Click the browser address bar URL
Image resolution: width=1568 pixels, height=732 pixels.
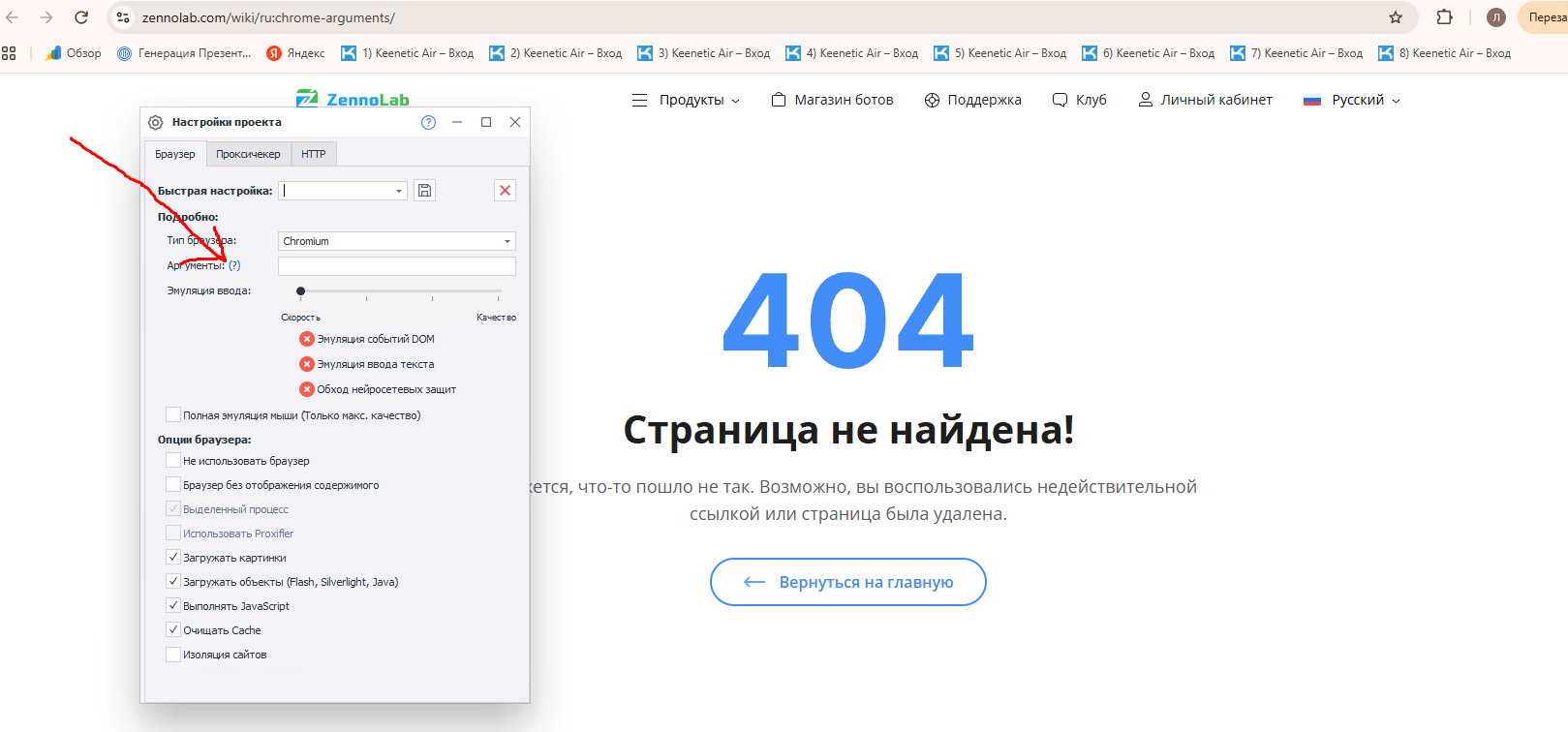(268, 17)
